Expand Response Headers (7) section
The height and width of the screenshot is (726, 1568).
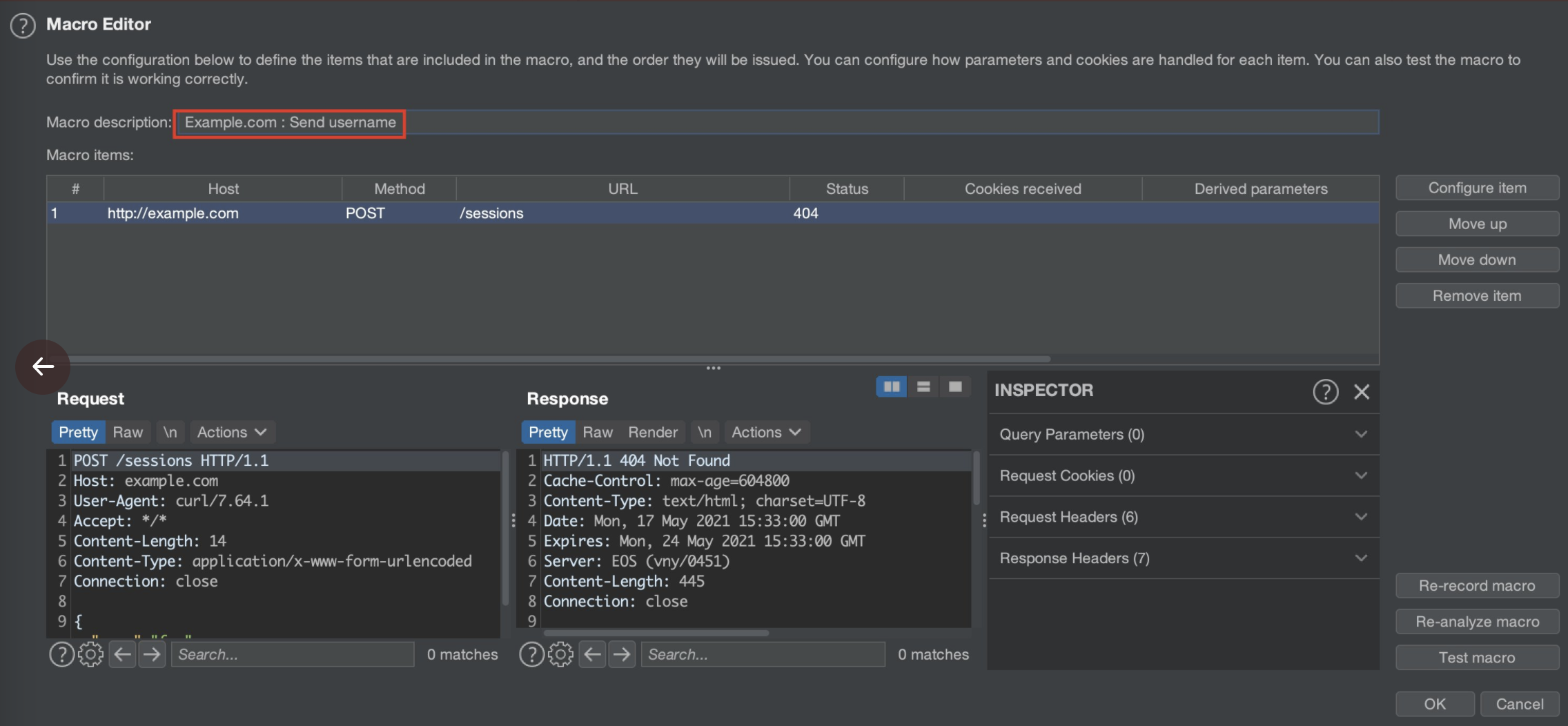(1184, 559)
